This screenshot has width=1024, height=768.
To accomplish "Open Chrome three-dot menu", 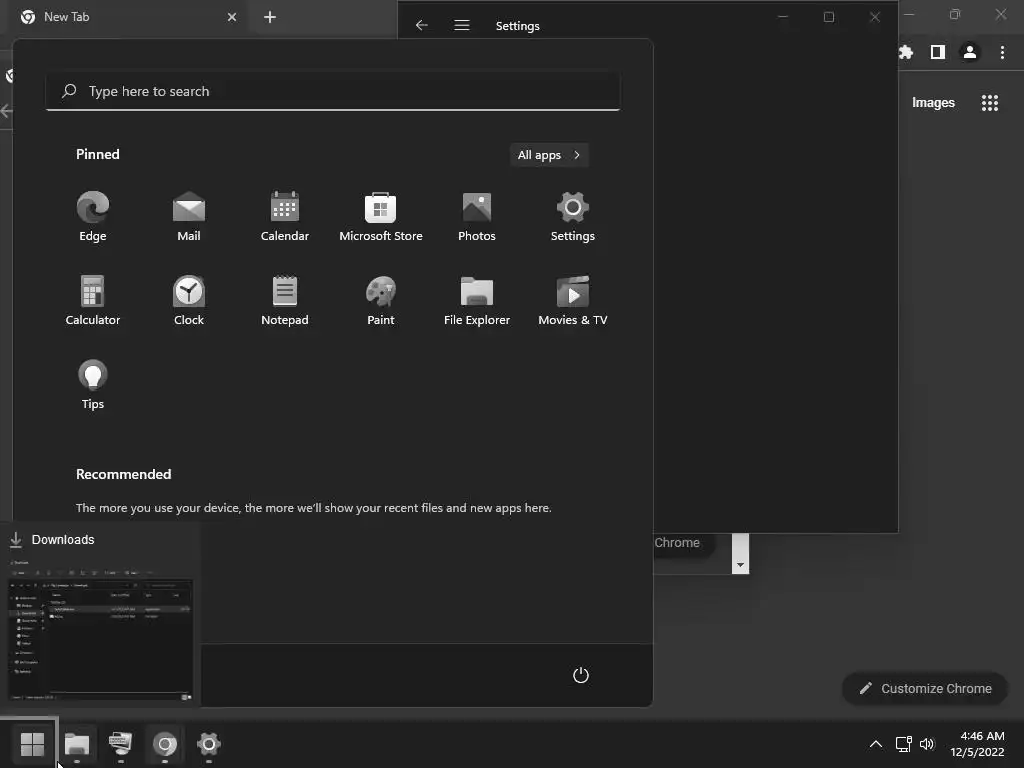I will click(x=1002, y=52).
